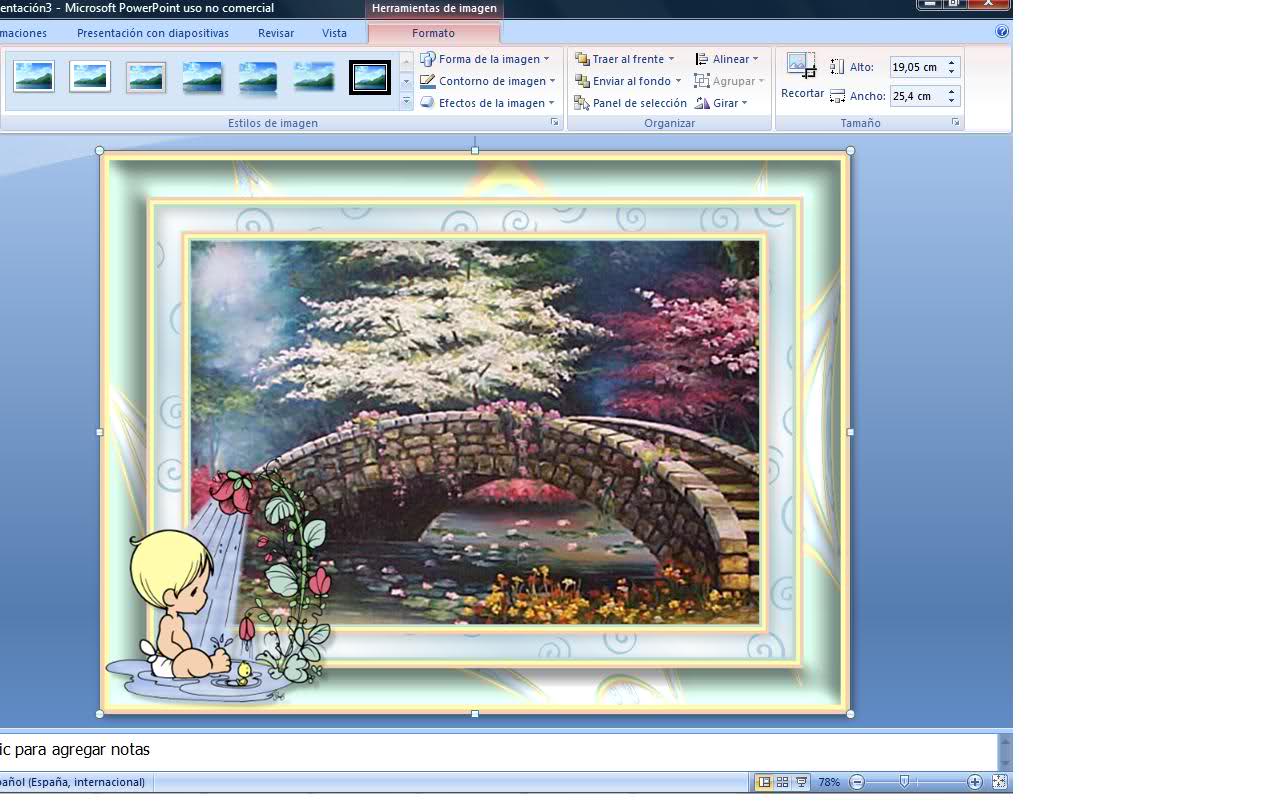Open the Presentación con diapositivas tab
The height and width of the screenshot is (801, 1280).
click(x=153, y=33)
